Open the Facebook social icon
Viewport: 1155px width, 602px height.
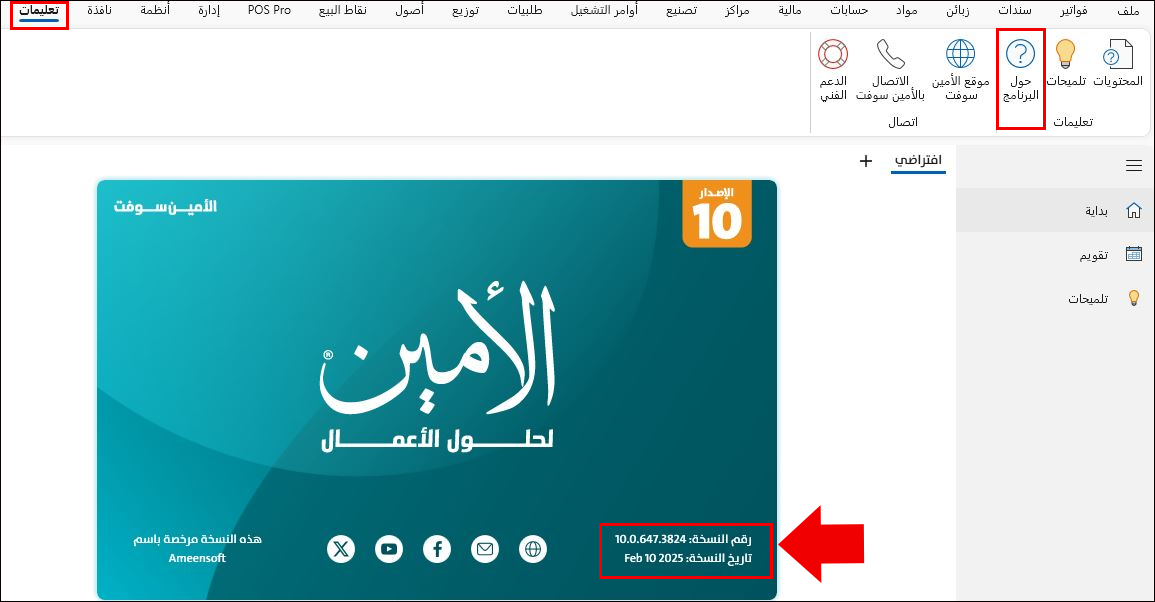[437, 549]
